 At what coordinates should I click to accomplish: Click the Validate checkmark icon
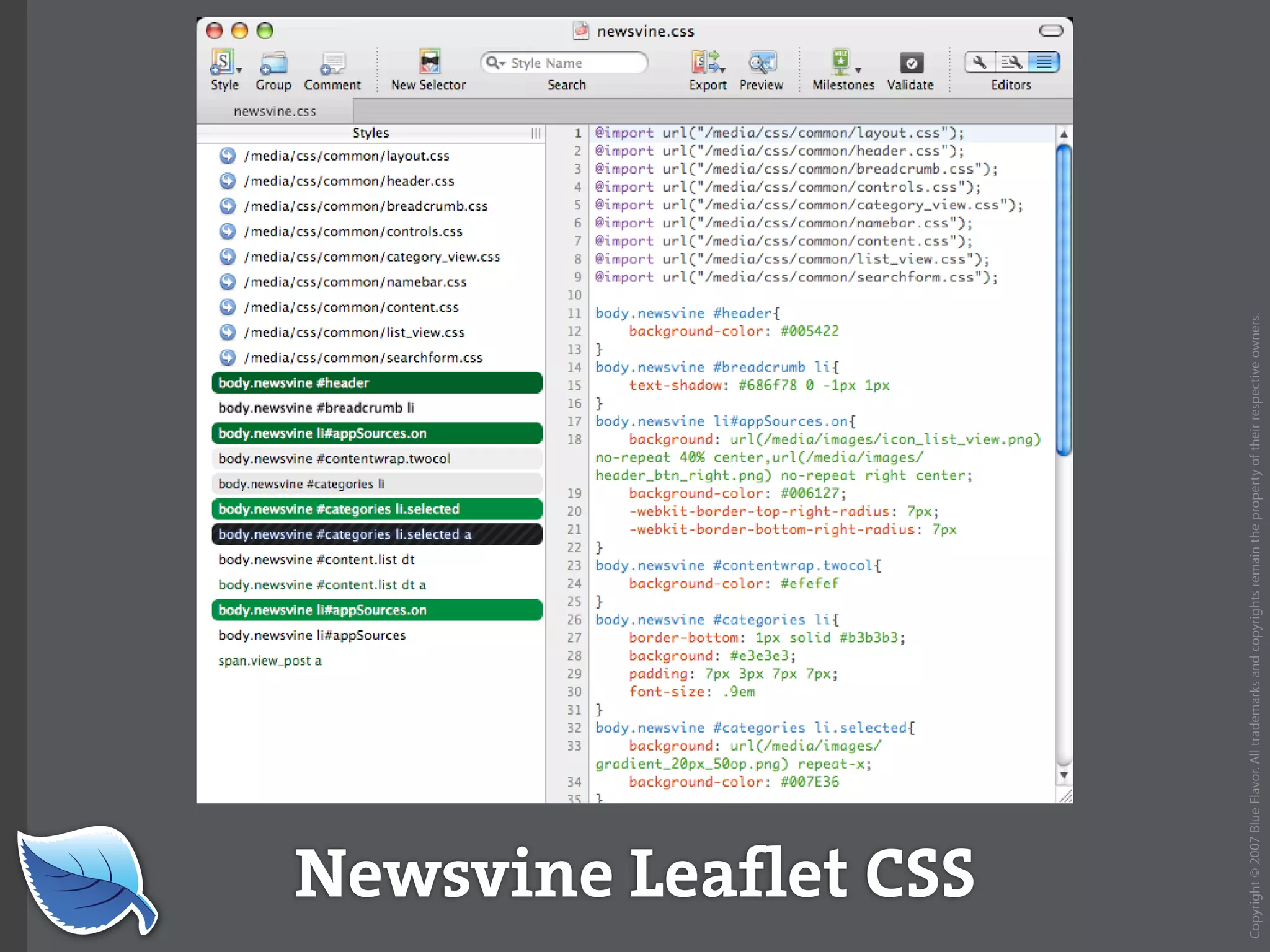(910, 63)
